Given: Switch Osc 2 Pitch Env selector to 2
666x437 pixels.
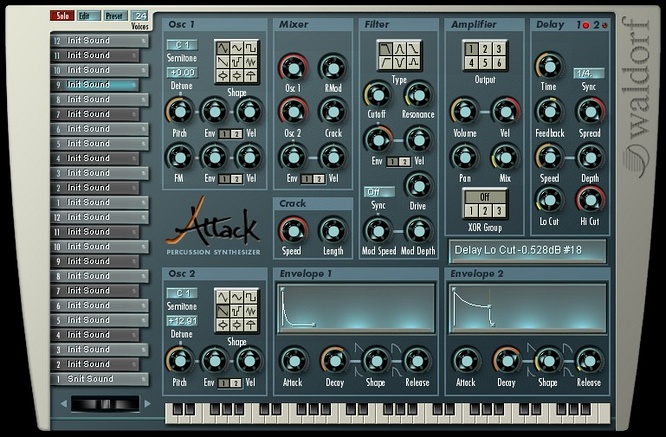Looking at the screenshot, I should pyautogui.click(x=236, y=383).
